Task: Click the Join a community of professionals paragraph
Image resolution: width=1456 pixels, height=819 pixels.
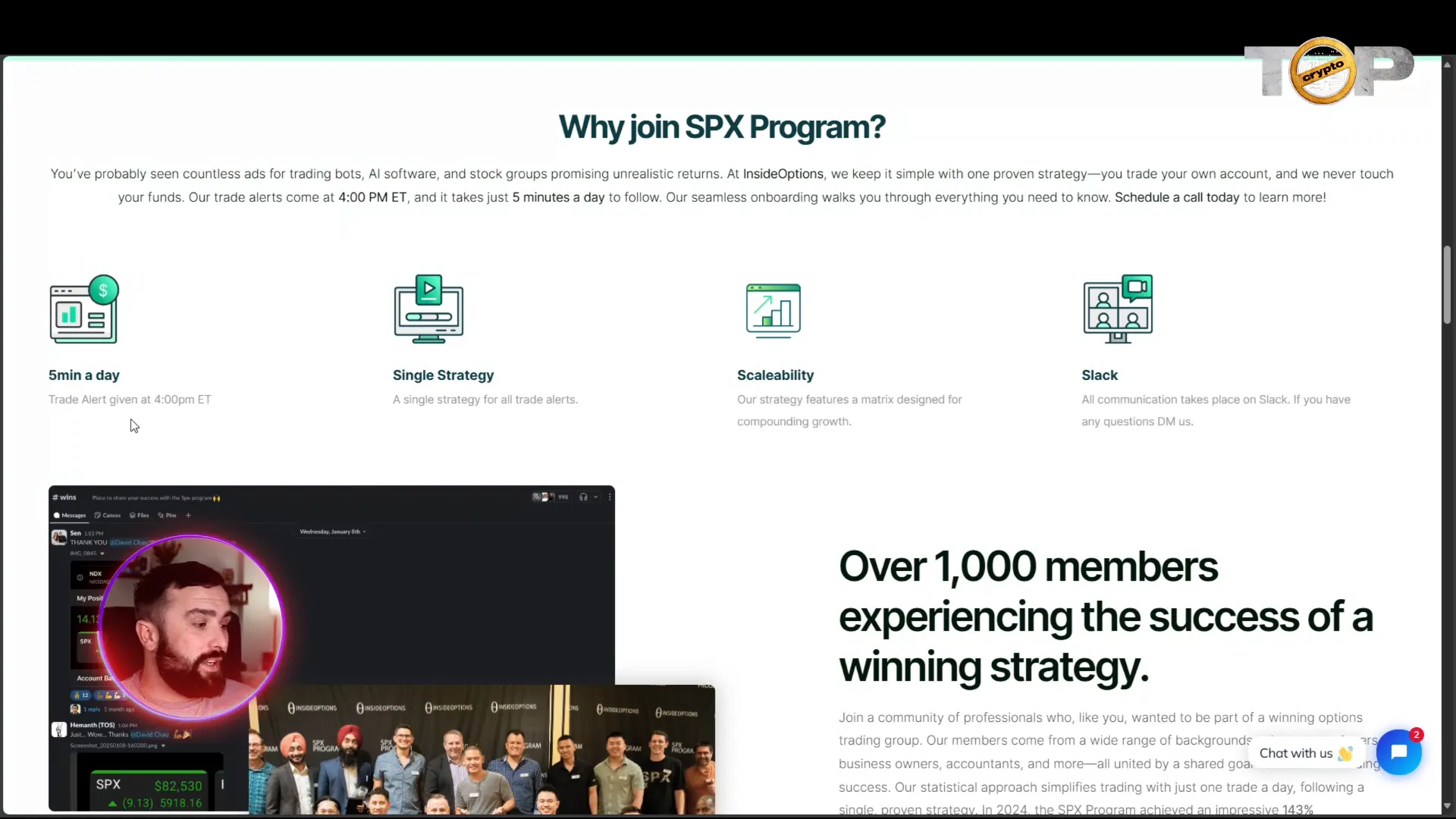Action: click(1107, 762)
